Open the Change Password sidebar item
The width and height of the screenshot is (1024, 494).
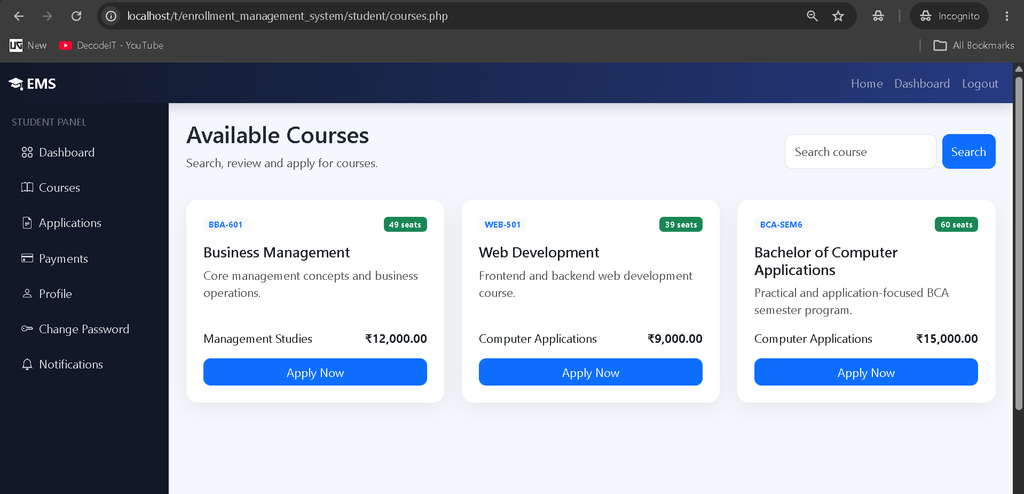point(84,329)
